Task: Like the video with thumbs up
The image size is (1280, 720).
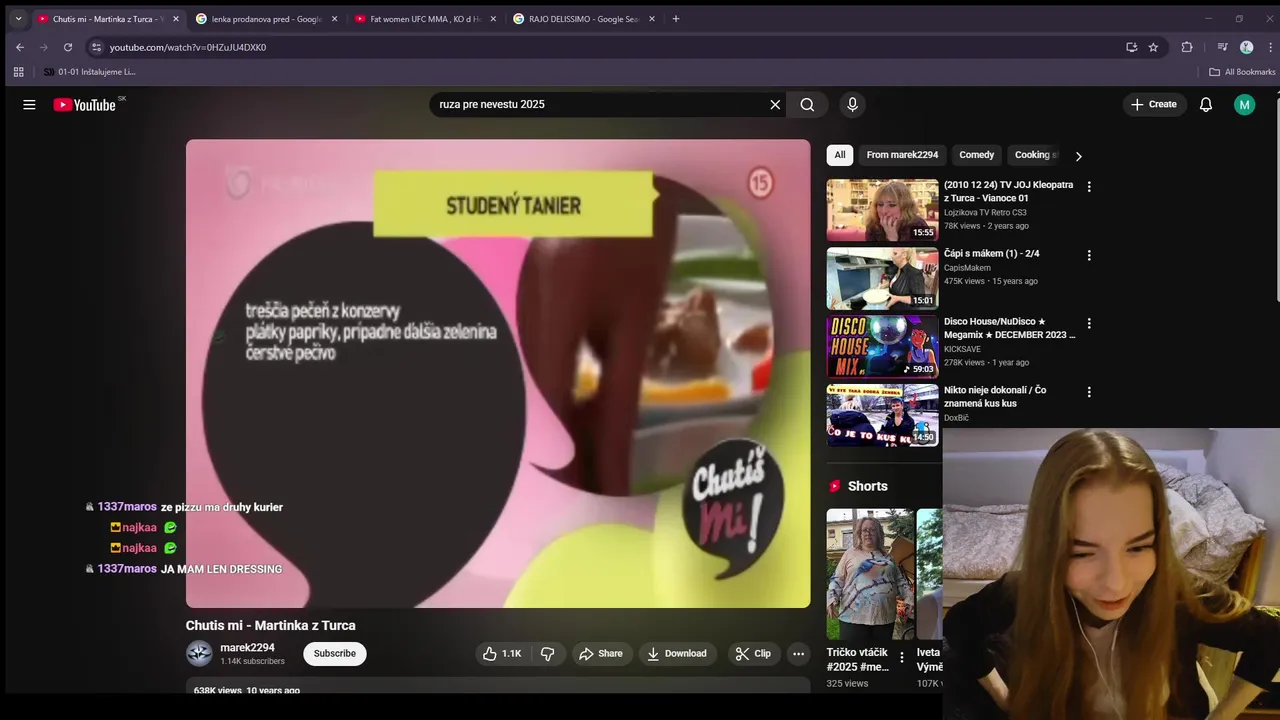Action: pos(502,653)
